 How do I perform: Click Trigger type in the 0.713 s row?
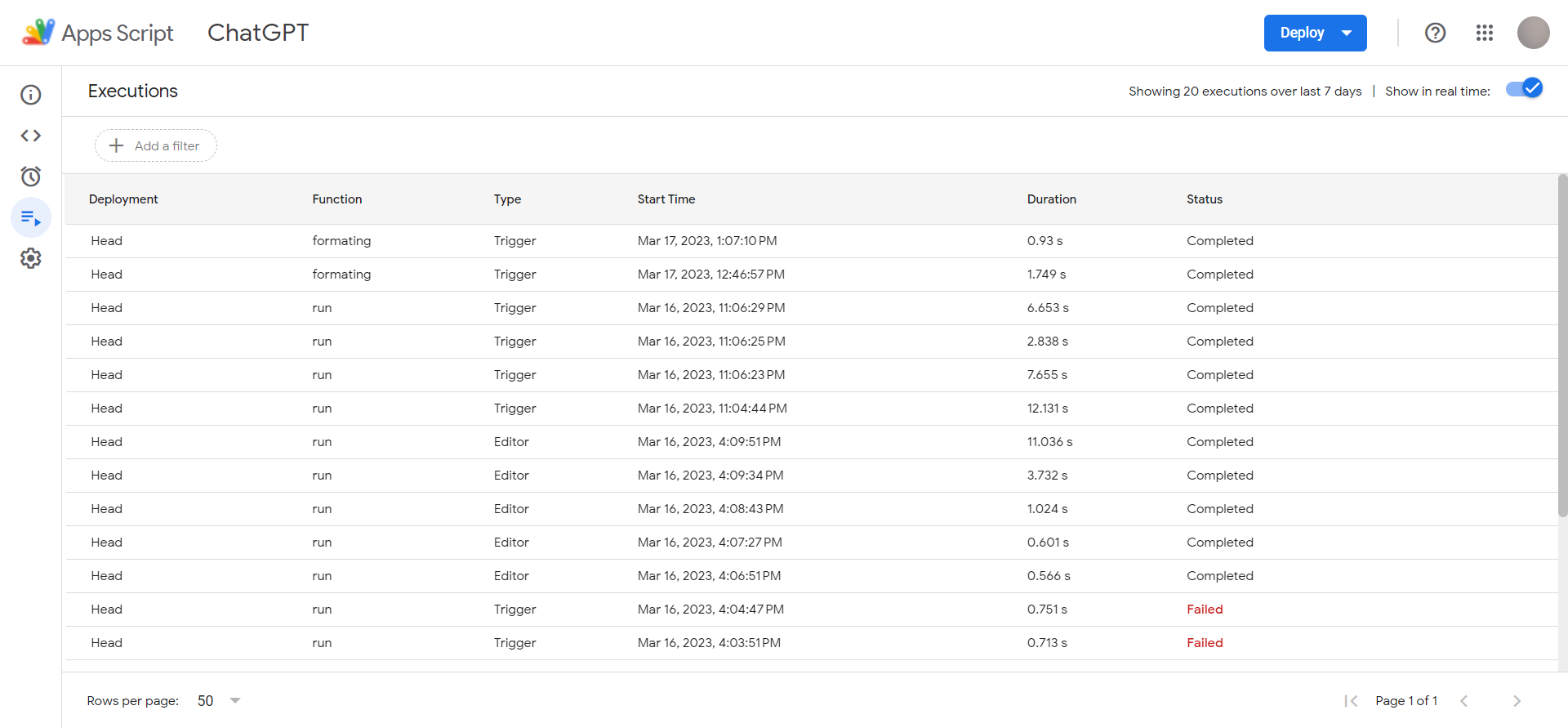tap(514, 643)
